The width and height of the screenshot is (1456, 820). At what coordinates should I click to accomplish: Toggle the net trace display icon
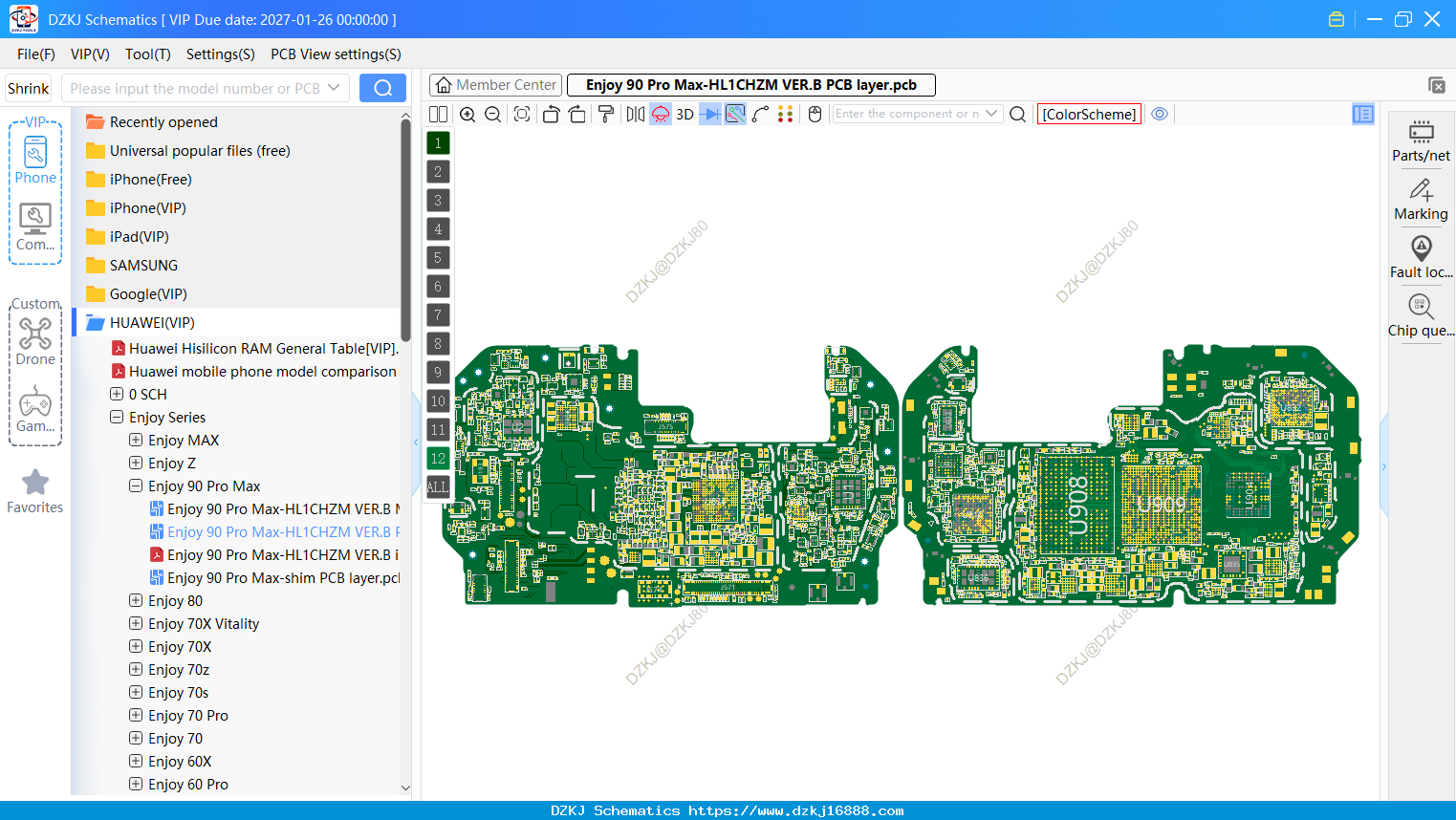[735, 114]
